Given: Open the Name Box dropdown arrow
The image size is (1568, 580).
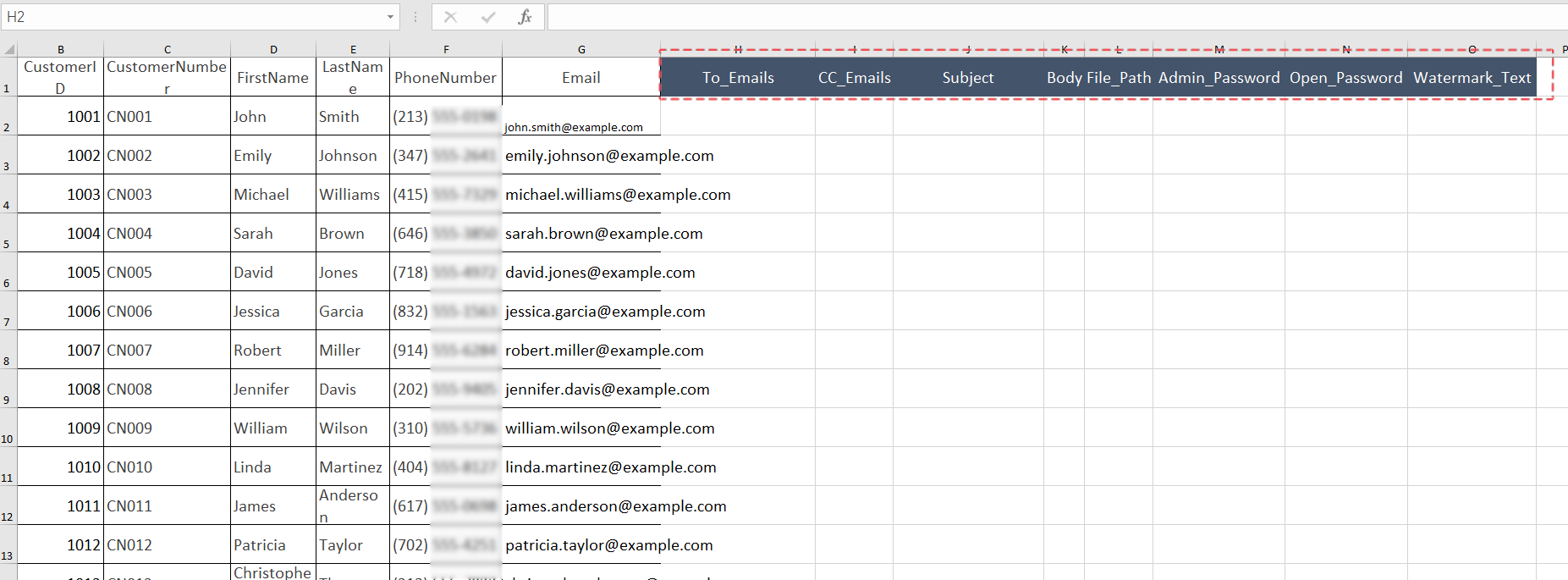Looking at the screenshot, I should point(390,17).
